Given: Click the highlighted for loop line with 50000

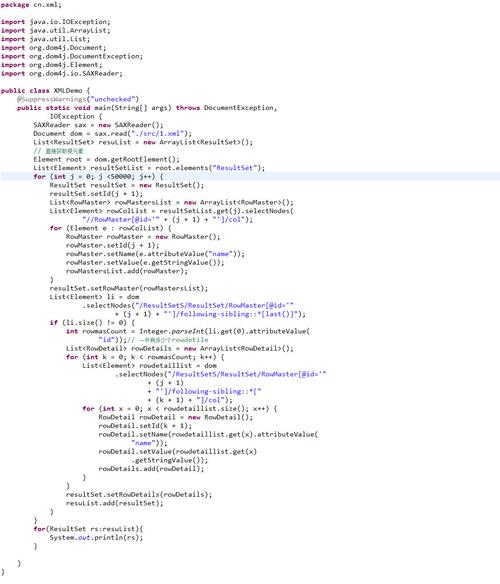Looking at the screenshot, I should pos(250,176).
